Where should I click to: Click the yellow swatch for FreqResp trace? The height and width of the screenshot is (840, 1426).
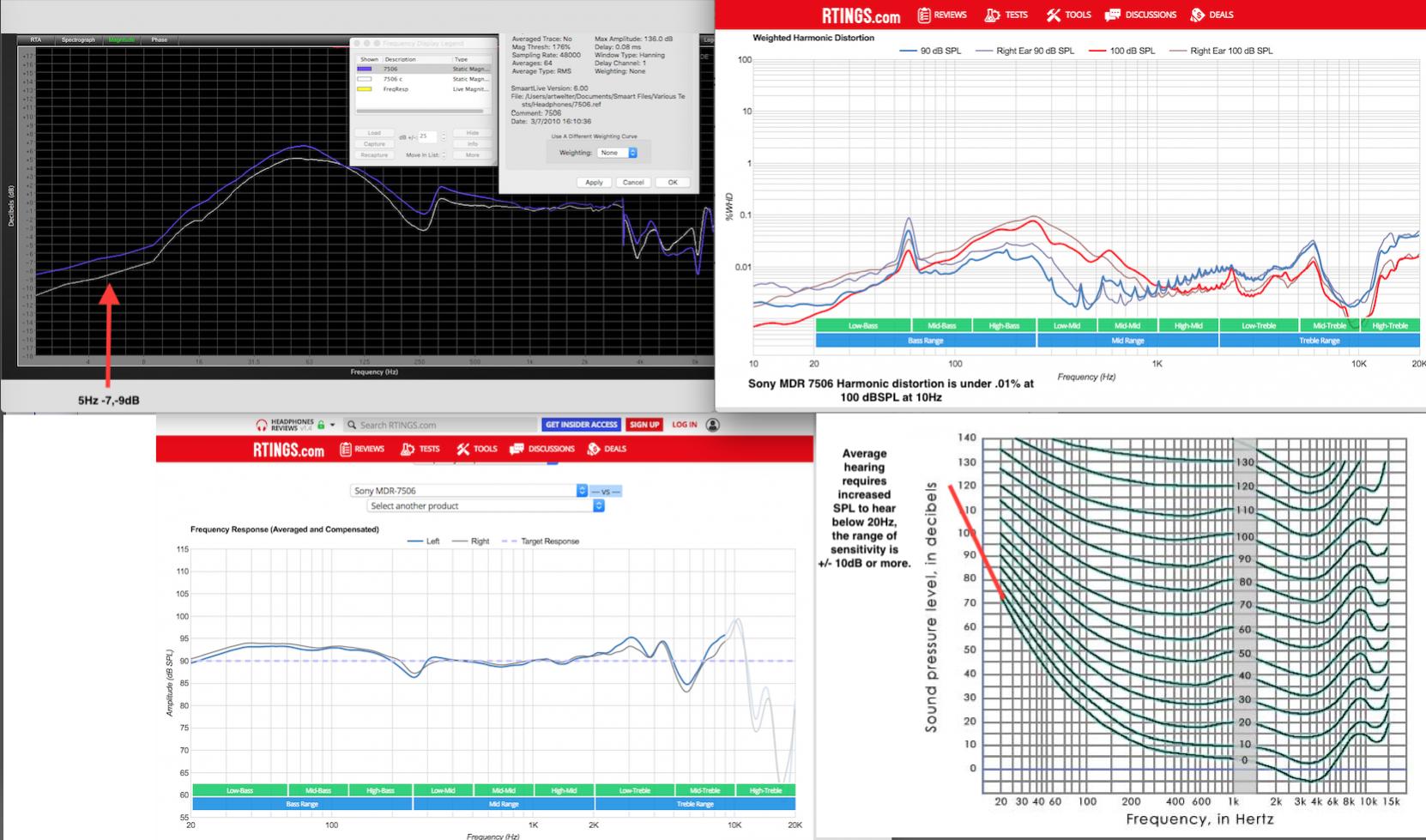point(365,89)
